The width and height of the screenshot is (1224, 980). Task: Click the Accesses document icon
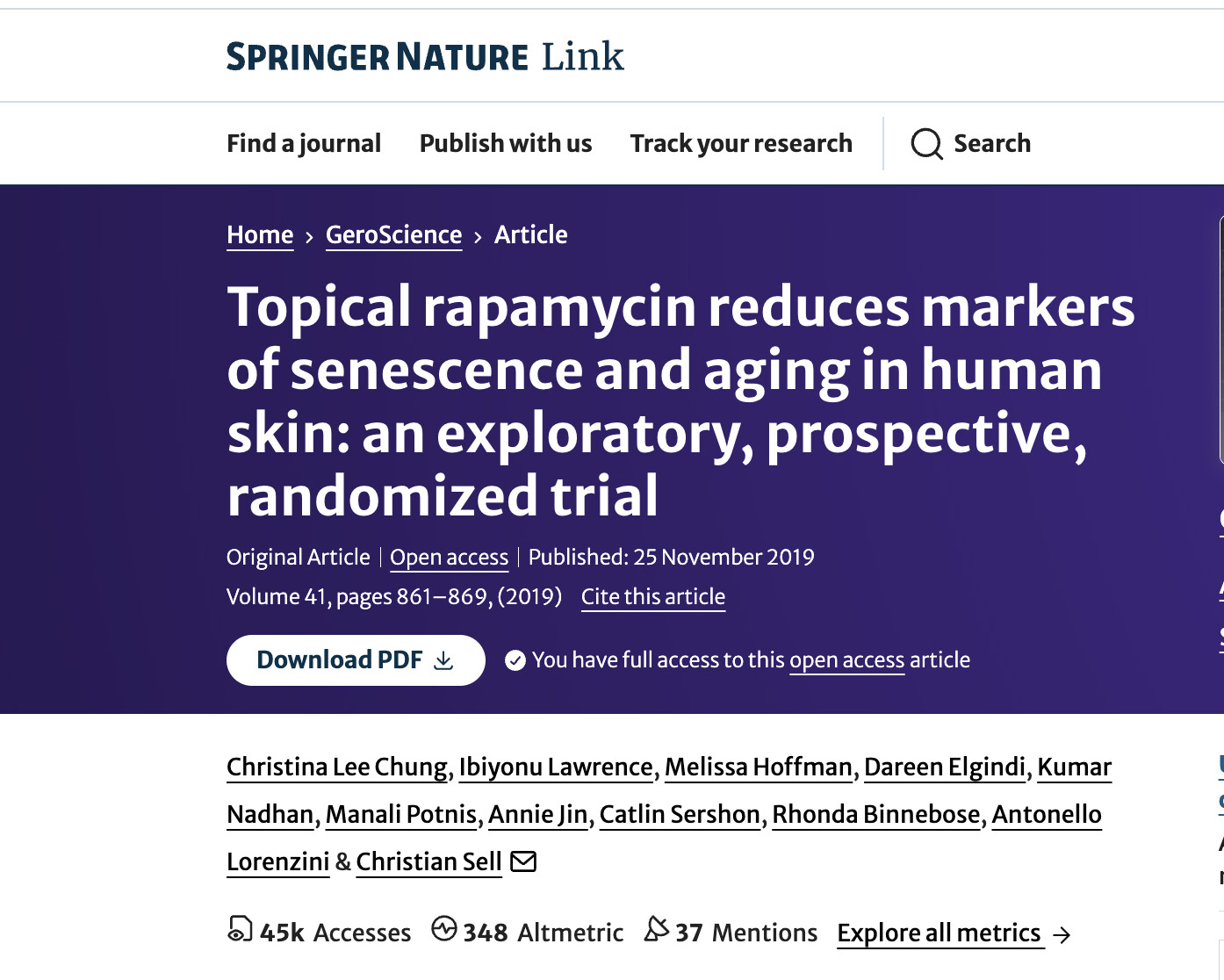239,929
